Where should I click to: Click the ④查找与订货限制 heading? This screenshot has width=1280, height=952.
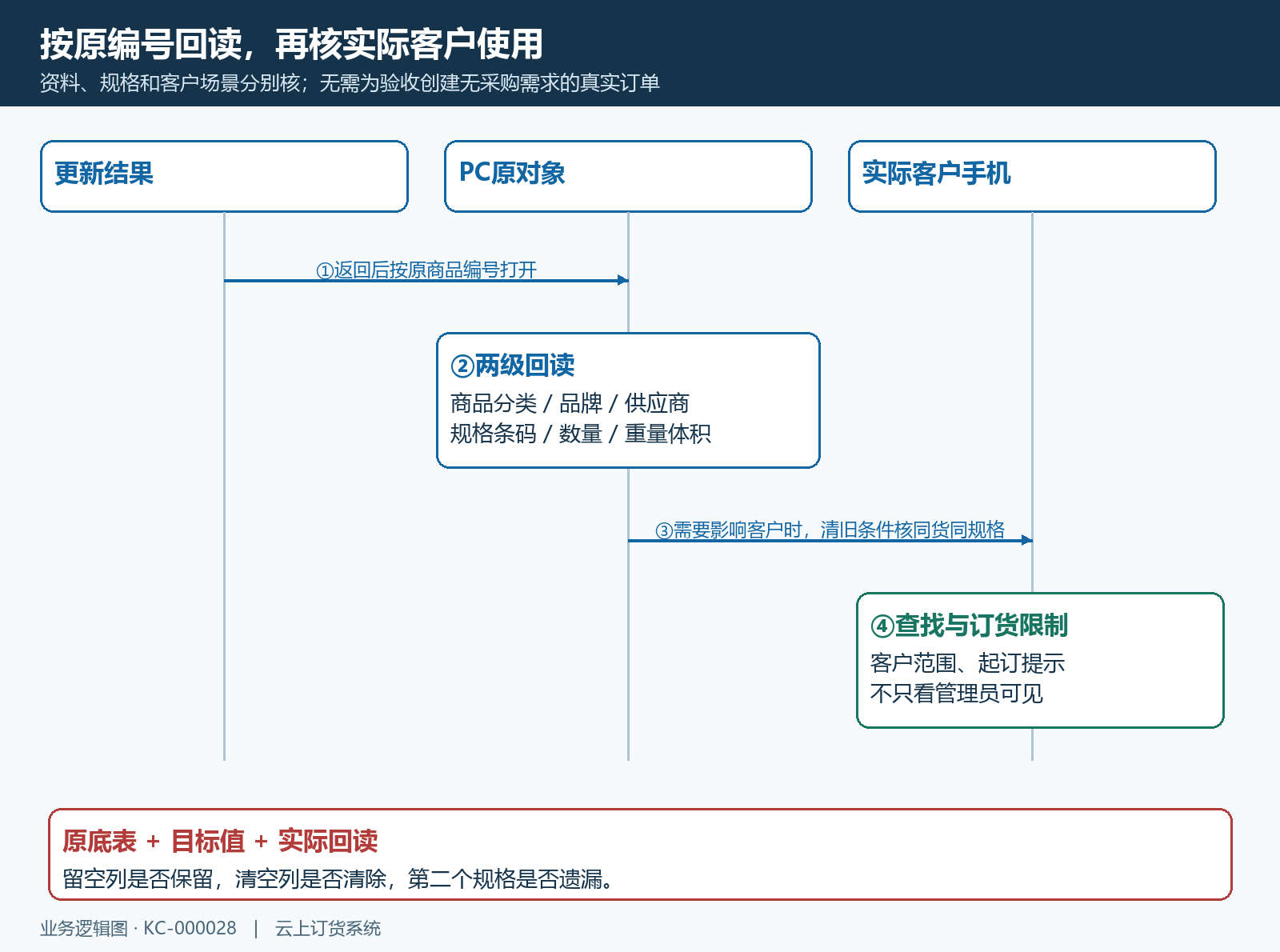coord(969,626)
